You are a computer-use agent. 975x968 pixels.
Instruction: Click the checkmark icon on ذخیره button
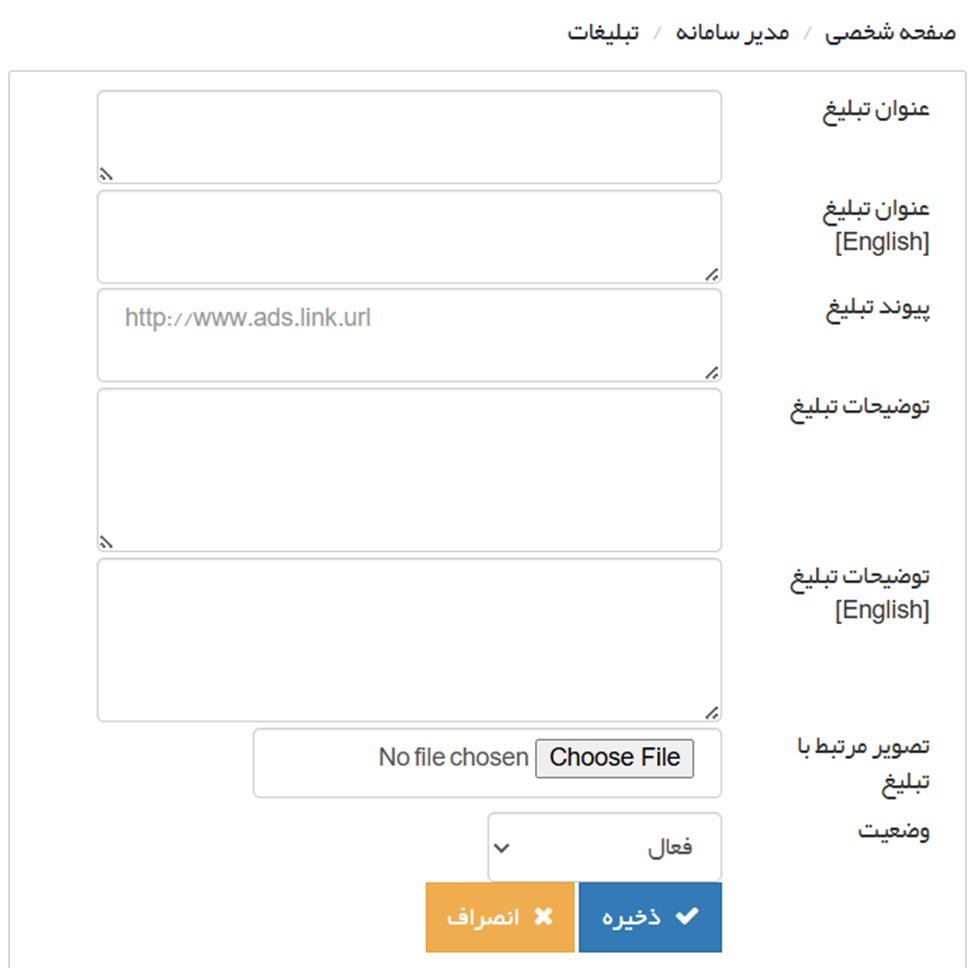(687, 917)
